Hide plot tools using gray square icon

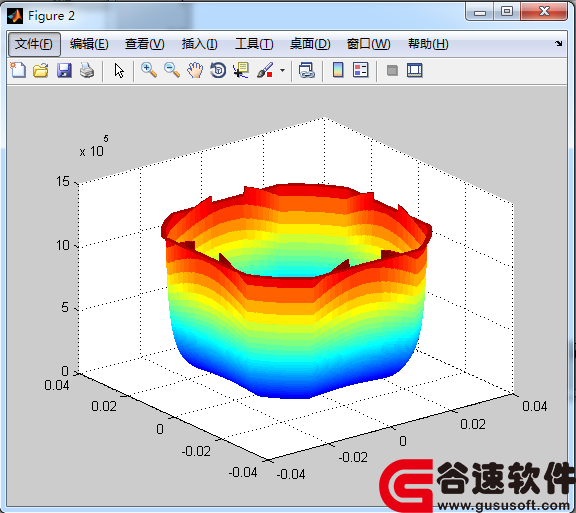[x=392, y=70]
